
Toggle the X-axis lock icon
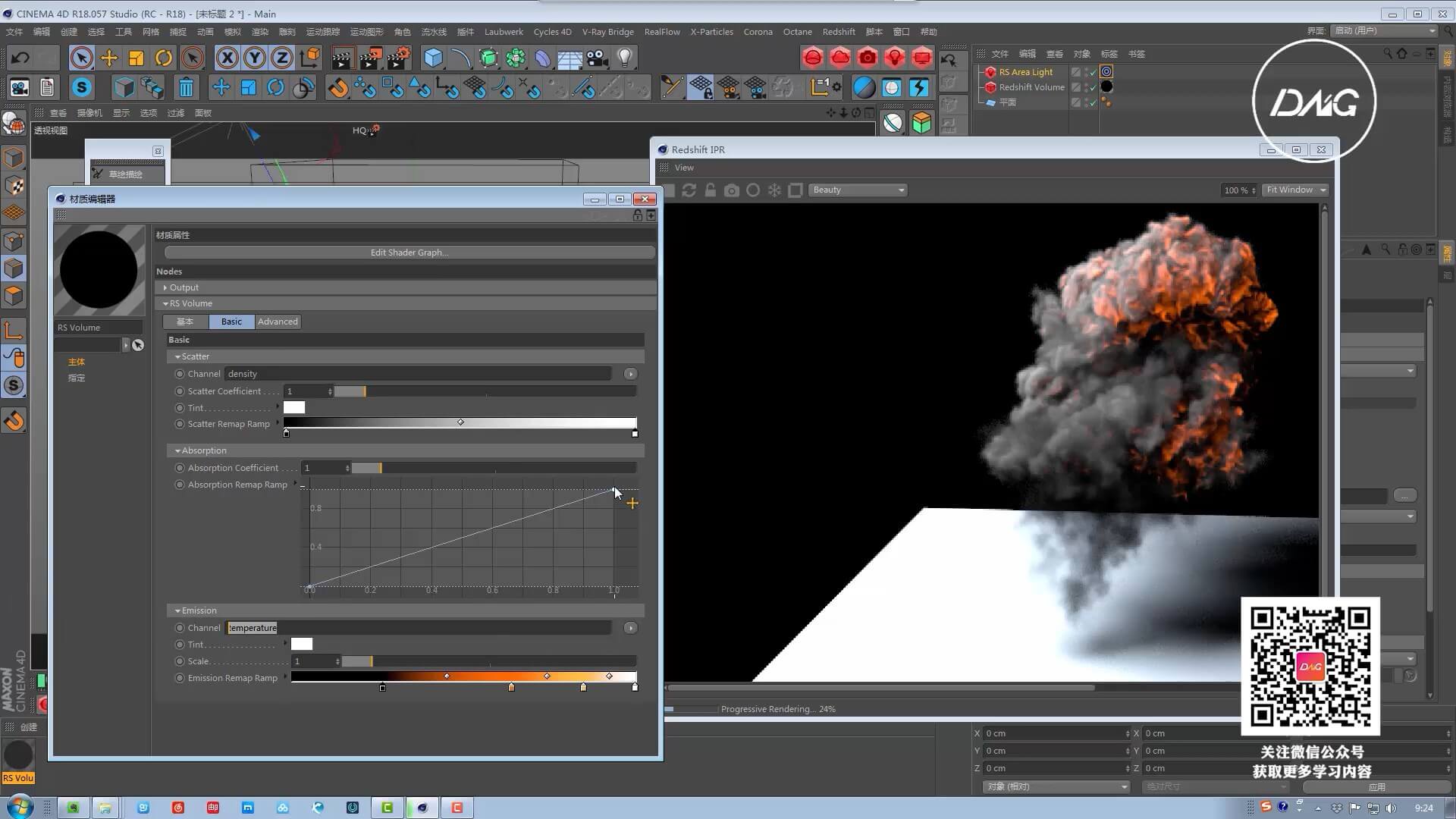(x=227, y=58)
